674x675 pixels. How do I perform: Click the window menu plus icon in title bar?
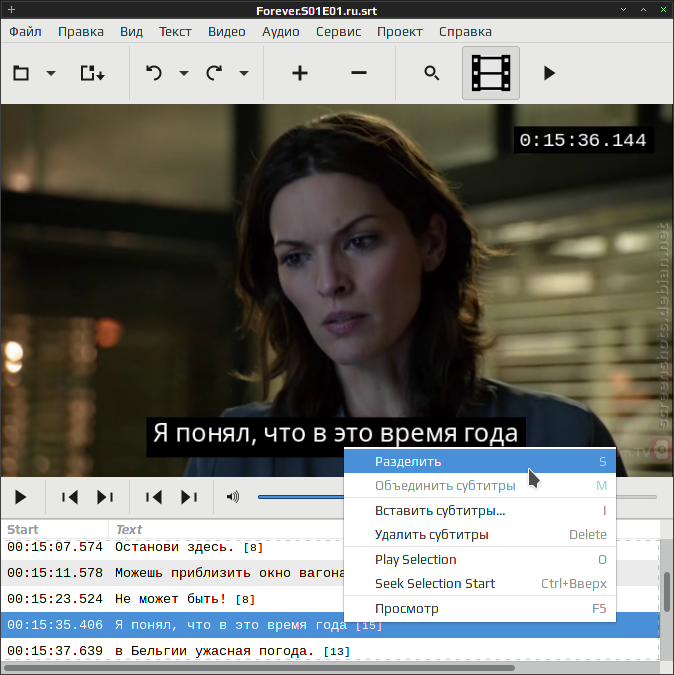tap(12, 9)
